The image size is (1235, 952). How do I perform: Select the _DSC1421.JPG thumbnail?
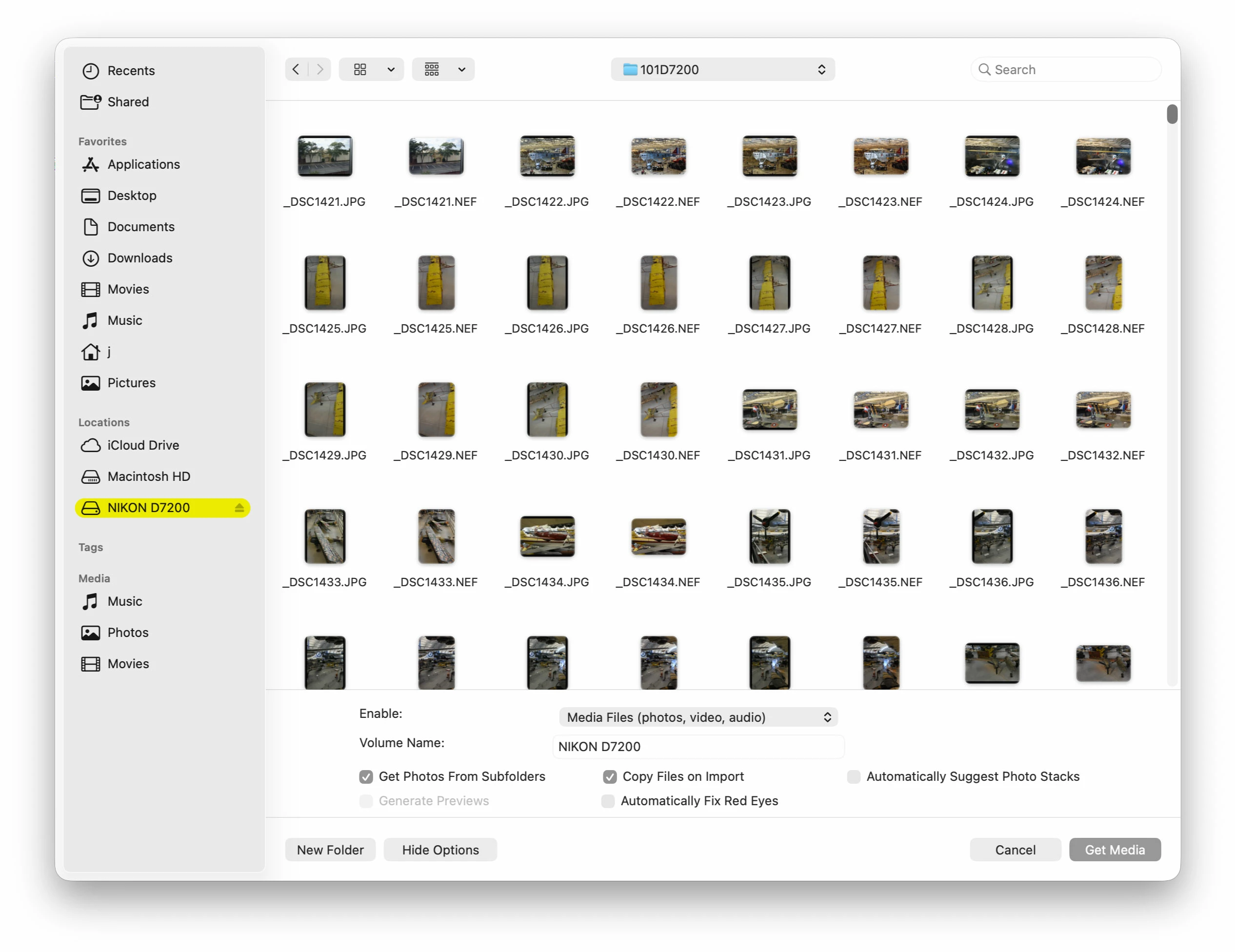click(325, 156)
